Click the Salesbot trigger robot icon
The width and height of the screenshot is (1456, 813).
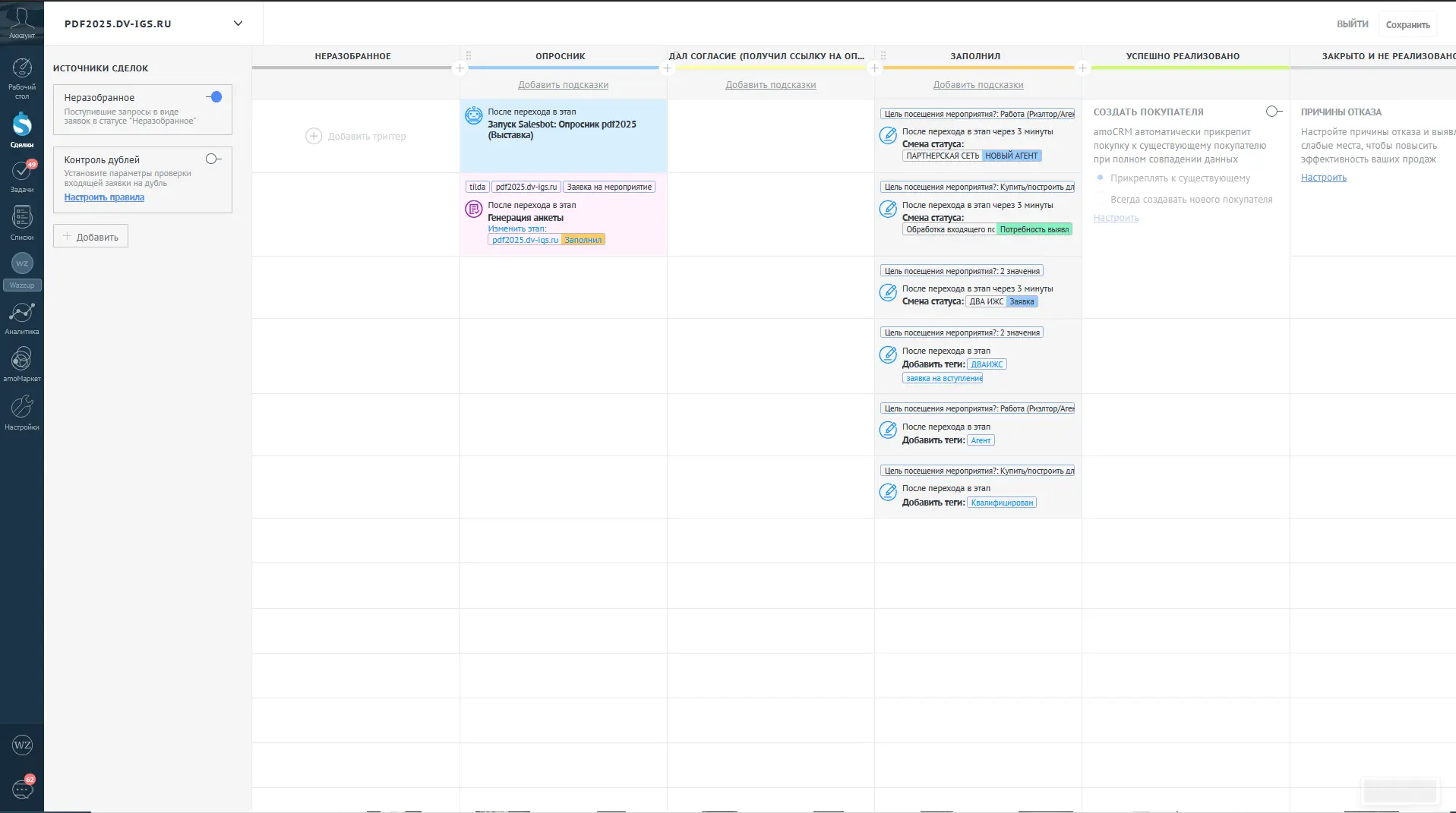tap(474, 115)
